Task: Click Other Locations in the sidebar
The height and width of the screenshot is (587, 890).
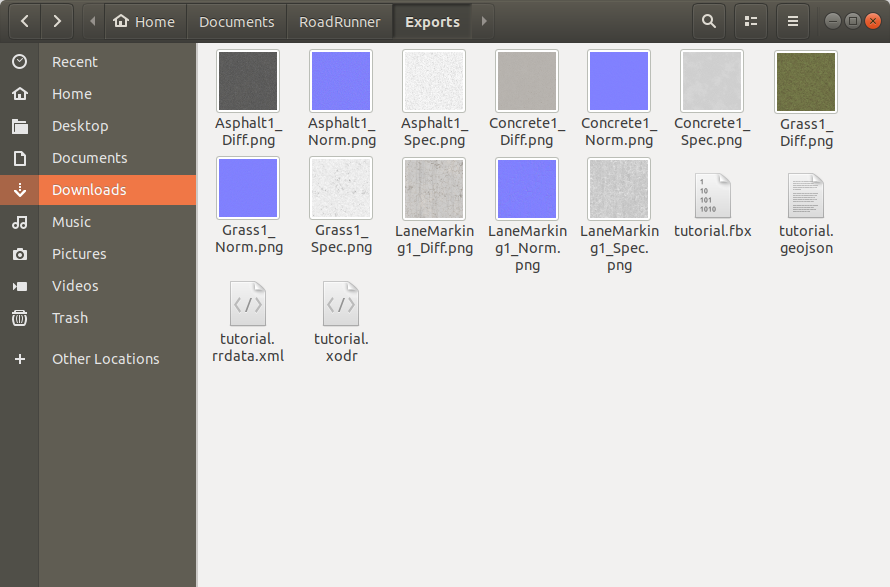Action: [x=105, y=358]
